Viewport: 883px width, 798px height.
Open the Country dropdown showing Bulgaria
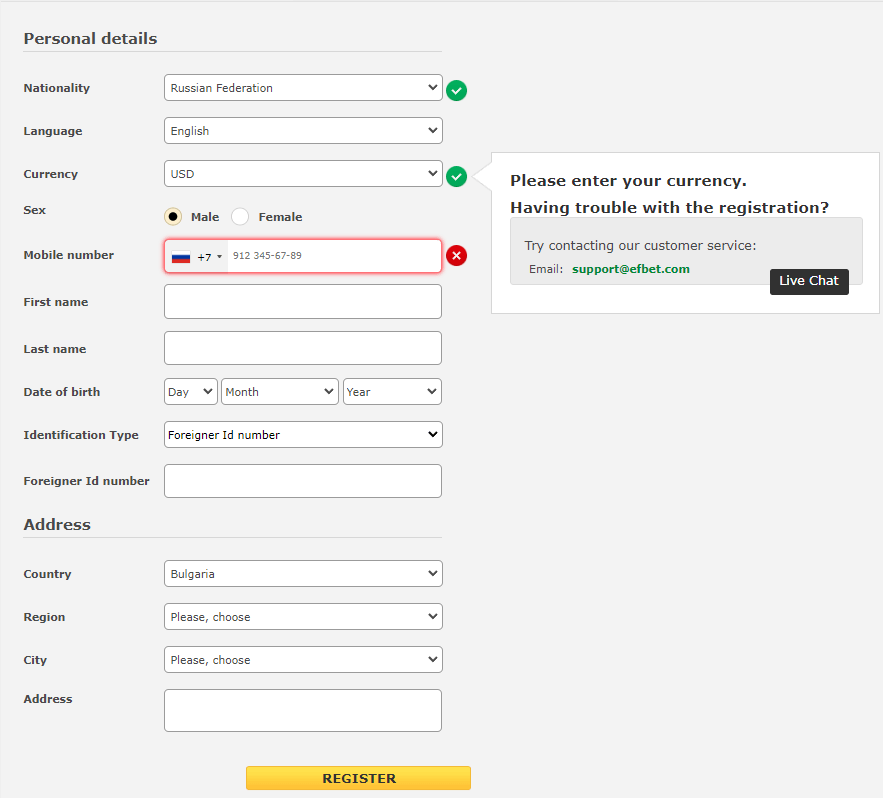click(x=303, y=574)
